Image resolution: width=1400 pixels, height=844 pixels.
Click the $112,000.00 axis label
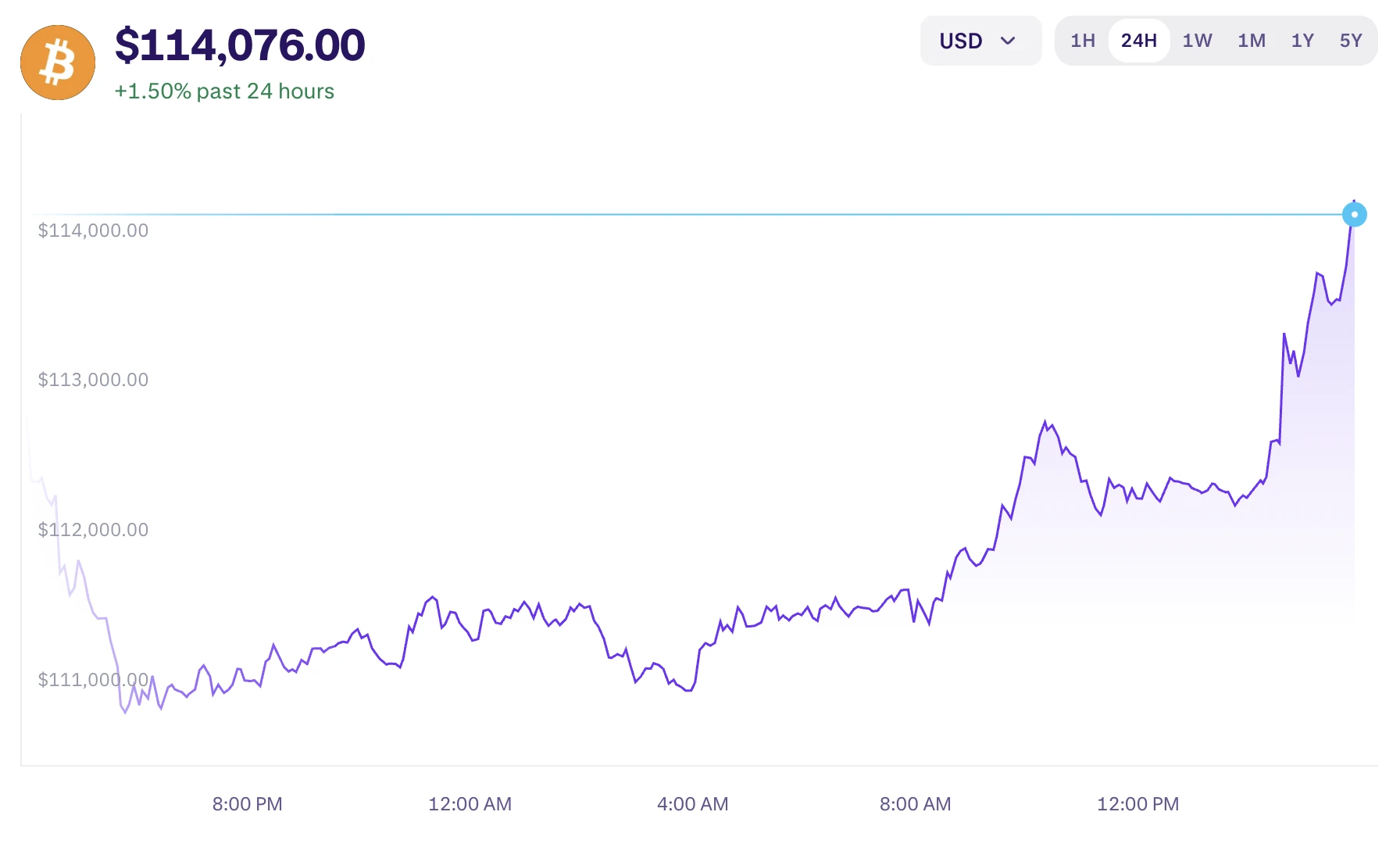[x=93, y=530]
